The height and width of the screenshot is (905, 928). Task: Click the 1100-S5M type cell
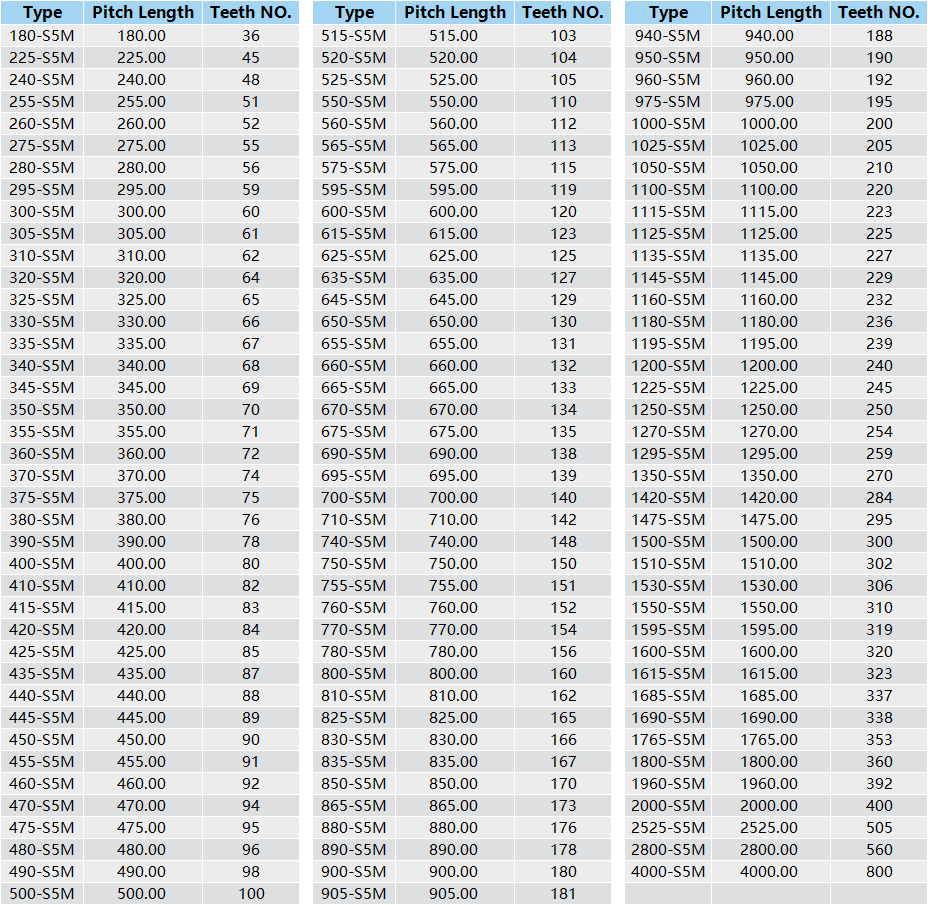[668, 190]
